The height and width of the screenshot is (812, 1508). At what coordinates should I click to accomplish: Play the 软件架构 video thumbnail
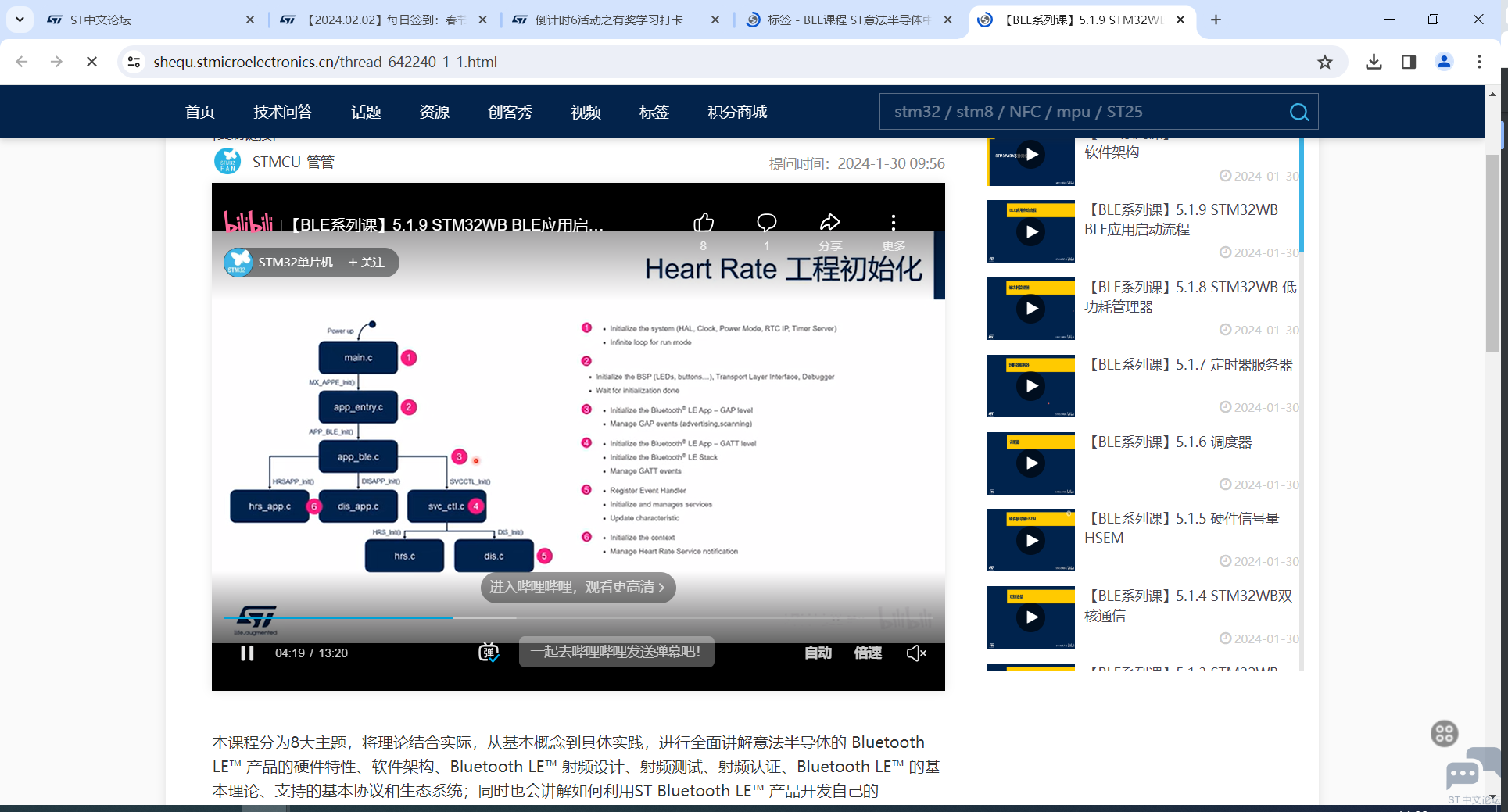(x=1030, y=155)
